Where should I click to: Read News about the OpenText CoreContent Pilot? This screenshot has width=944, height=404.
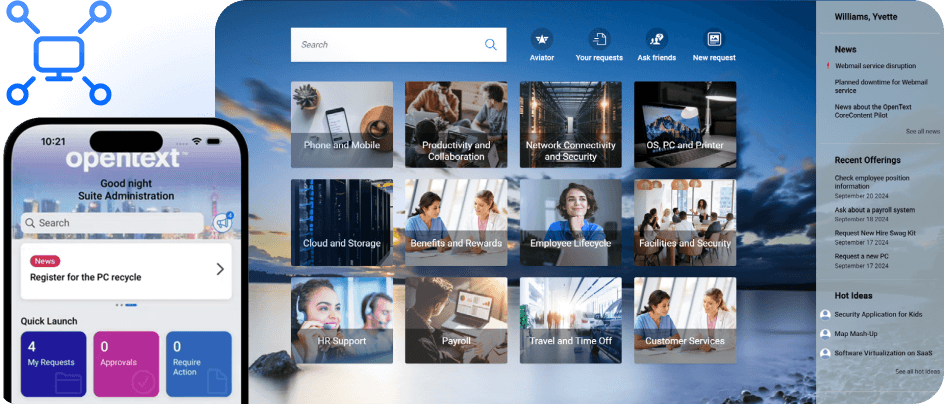click(873, 111)
